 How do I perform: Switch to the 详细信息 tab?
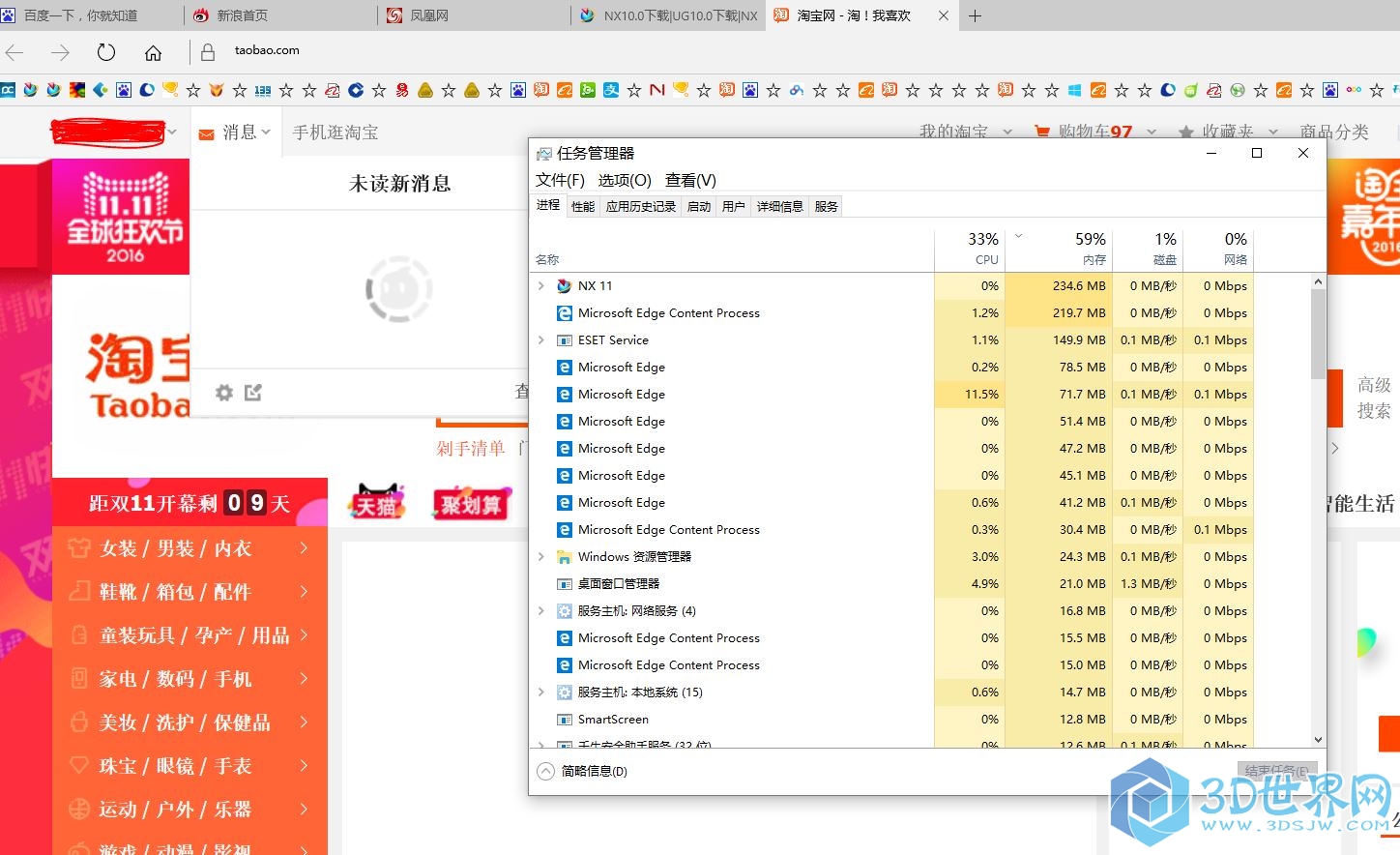[780, 206]
